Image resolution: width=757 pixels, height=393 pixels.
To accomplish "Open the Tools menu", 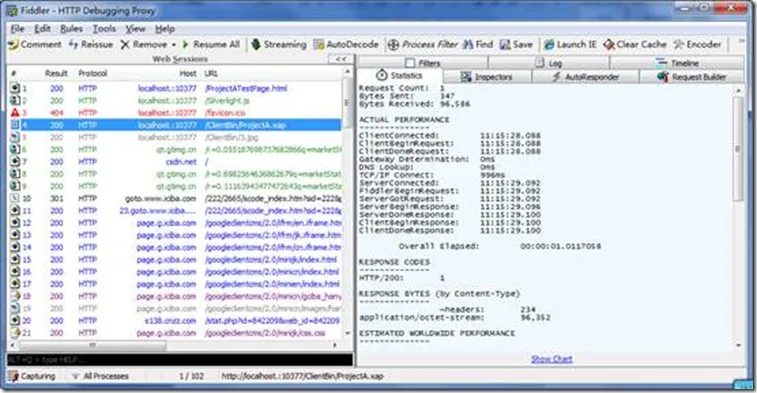I will 104,29.
